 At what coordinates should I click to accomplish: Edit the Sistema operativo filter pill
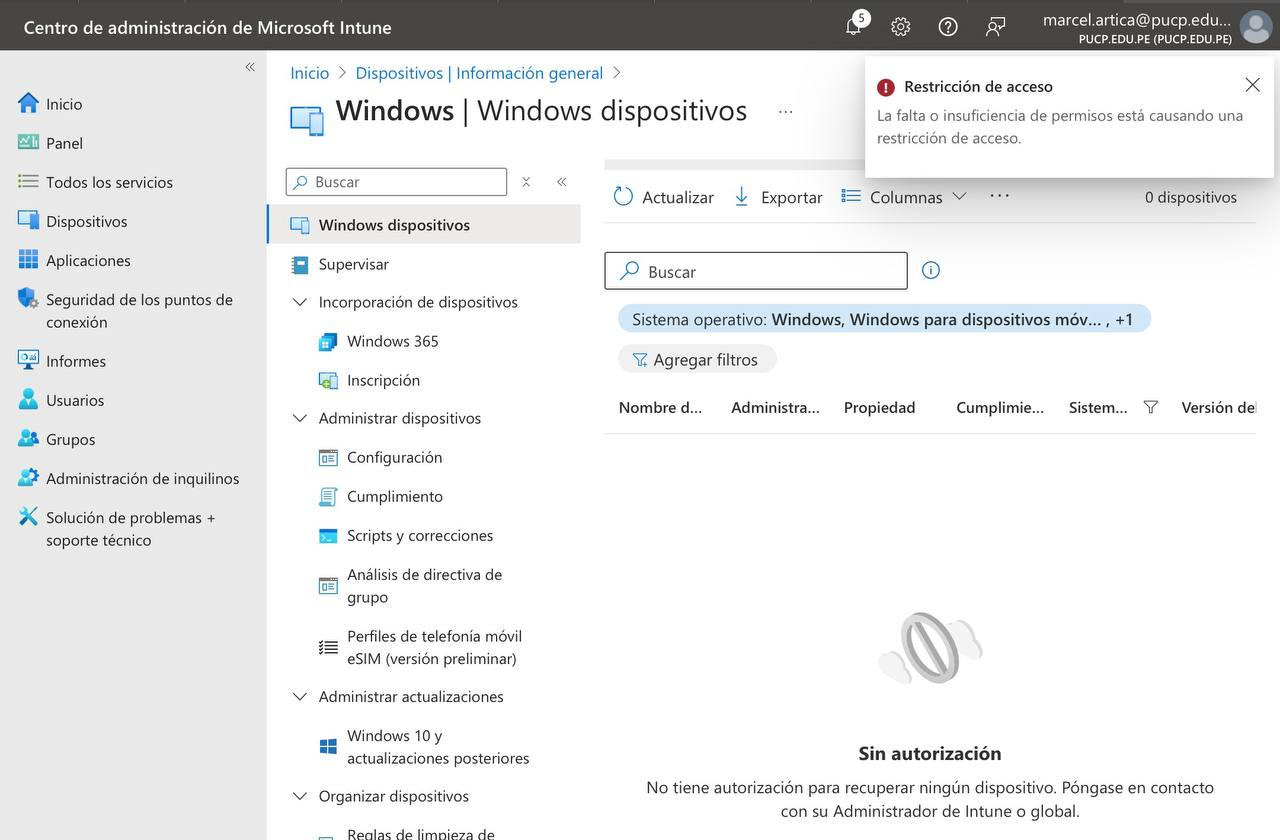pyautogui.click(x=884, y=319)
